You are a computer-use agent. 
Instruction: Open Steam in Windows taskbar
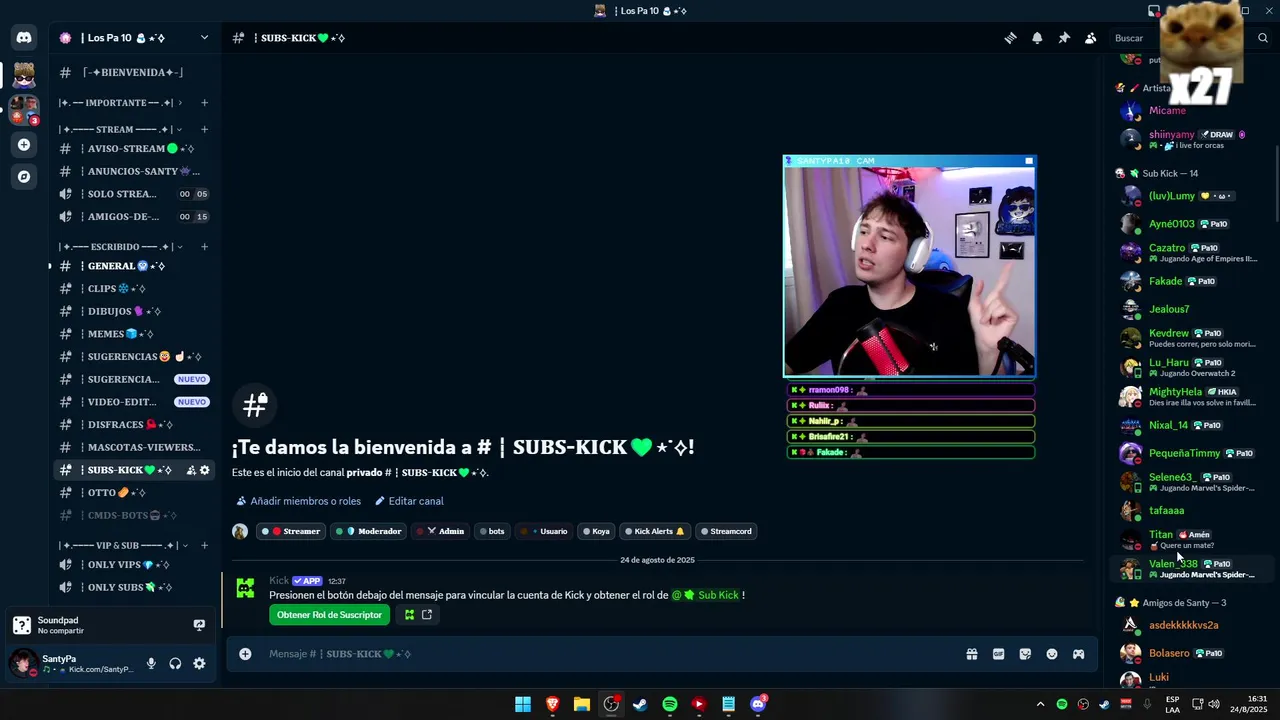640,705
